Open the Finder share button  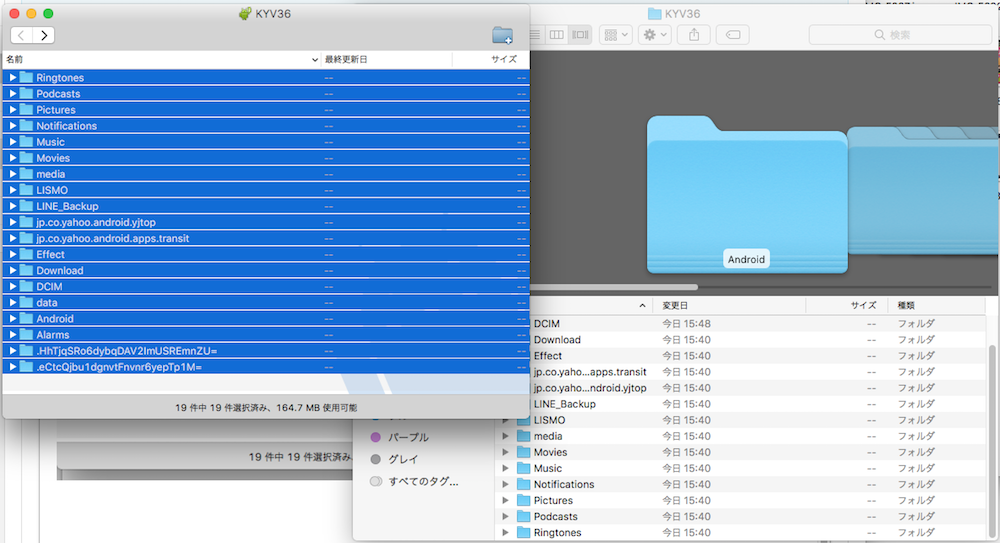pos(693,35)
